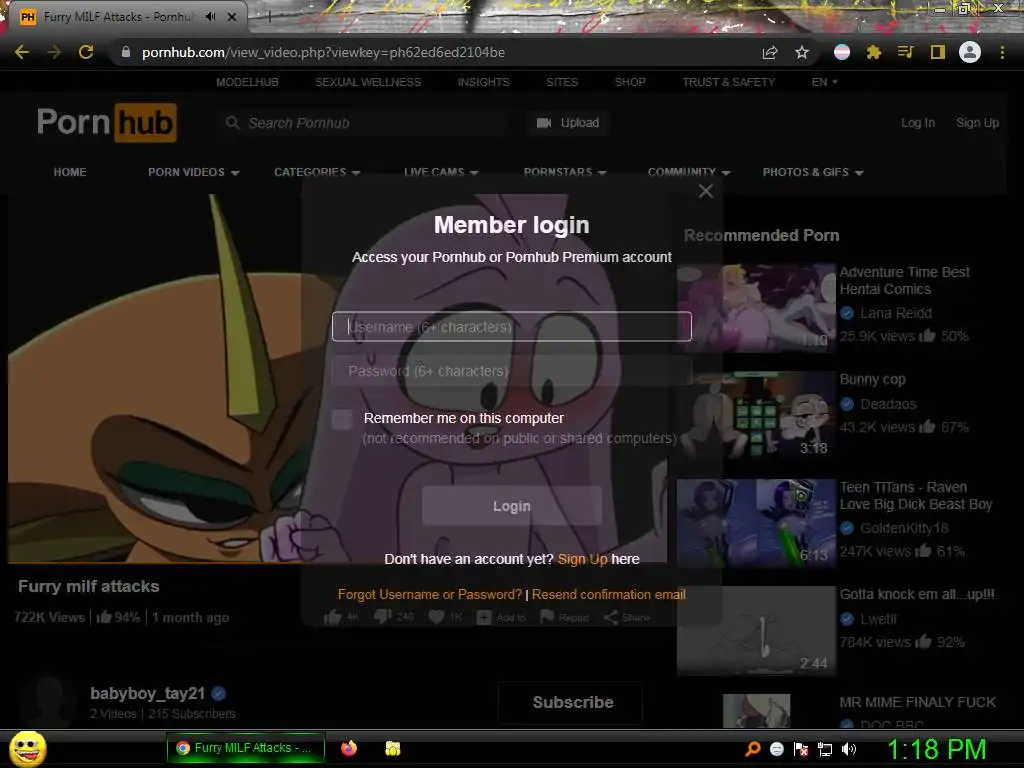Expand the COMMUNITY nav dropdown
This screenshot has width=1024, height=768.
[x=689, y=172]
